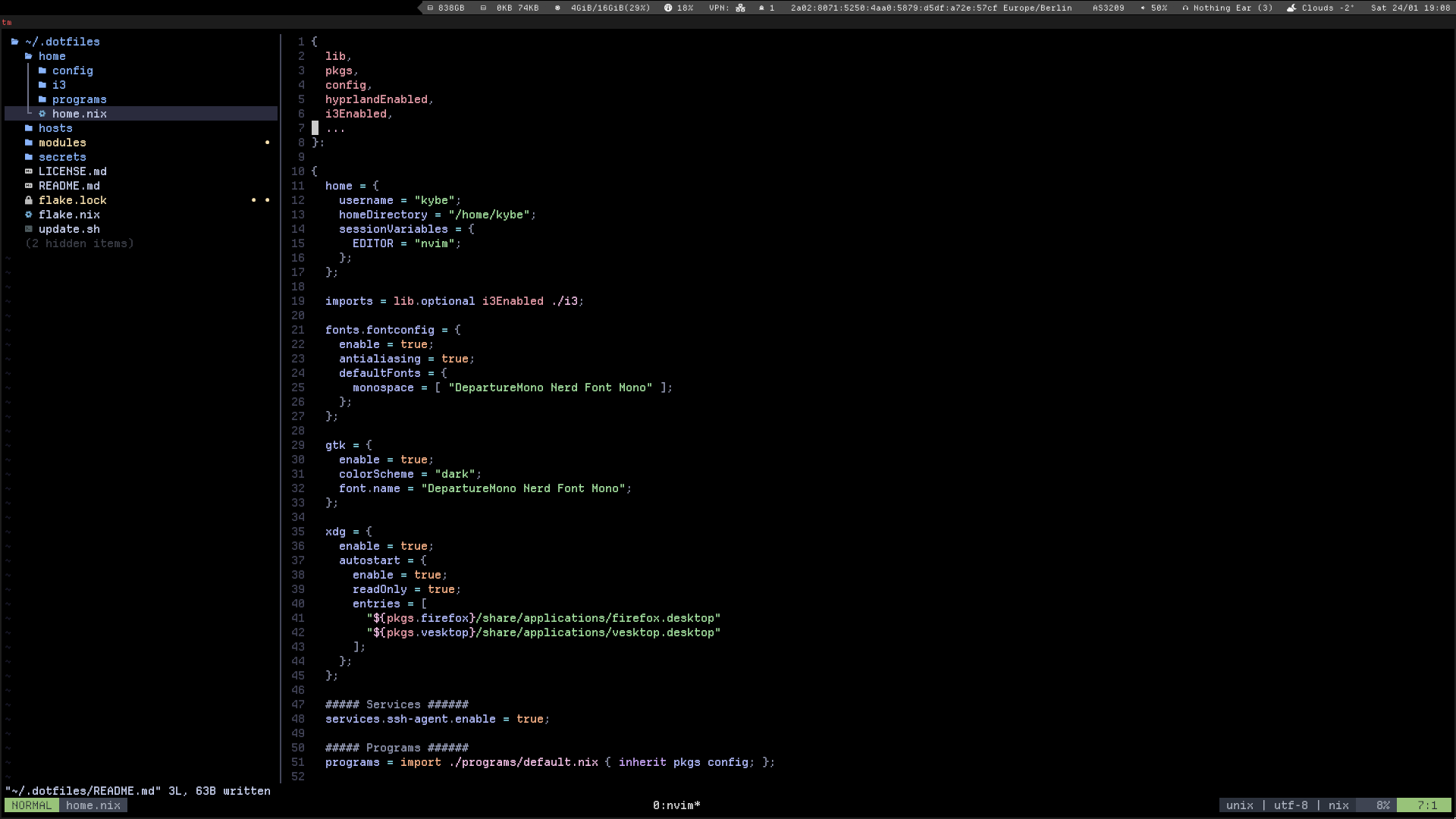This screenshot has height=819, width=1456.
Task: Click the flake.lock padlock icon
Action: [x=29, y=200]
